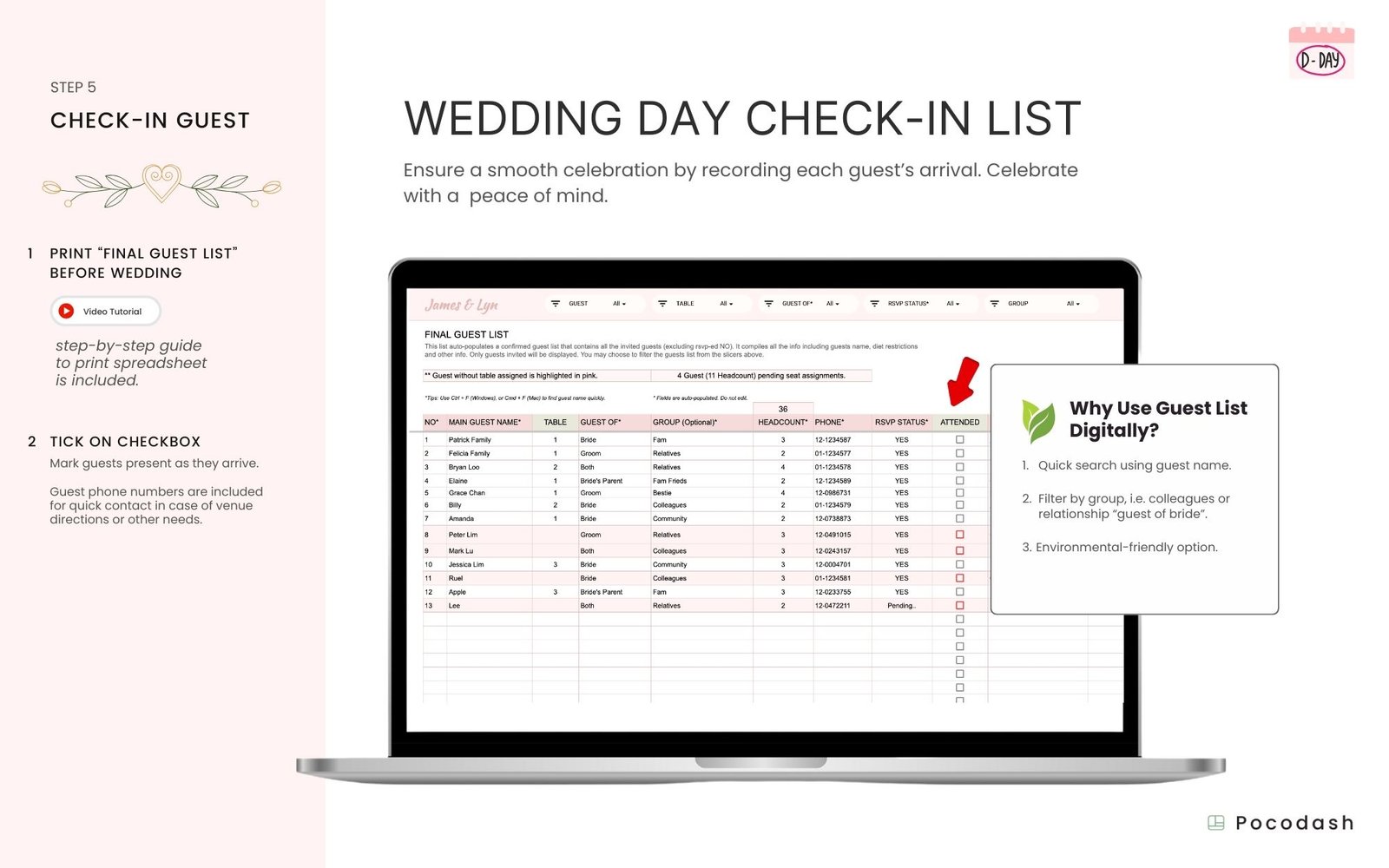
Task: Click the GUEST slicer filter icon
Action: click(x=556, y=304)
